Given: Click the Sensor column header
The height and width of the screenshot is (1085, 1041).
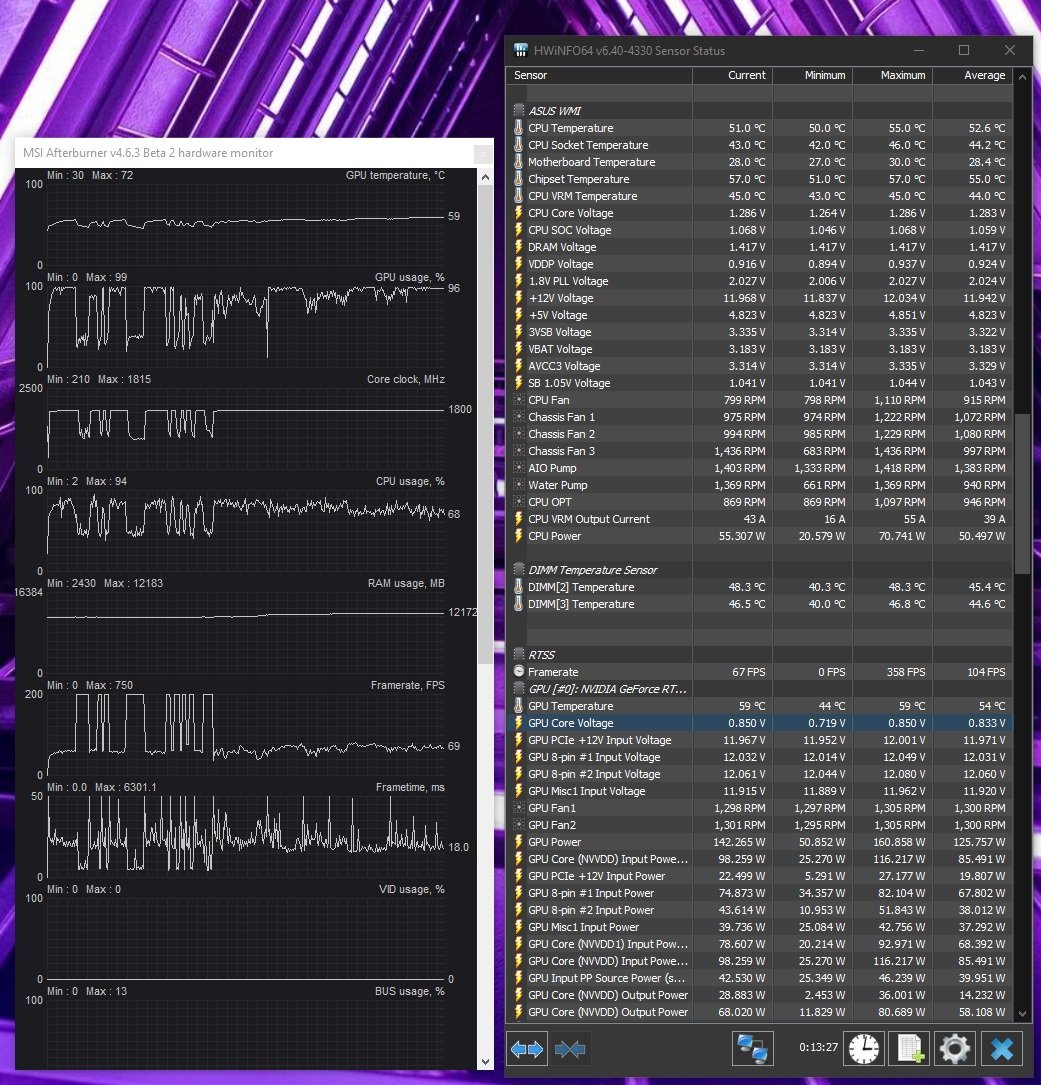Looking at the screenshot, I should [599, 75].
